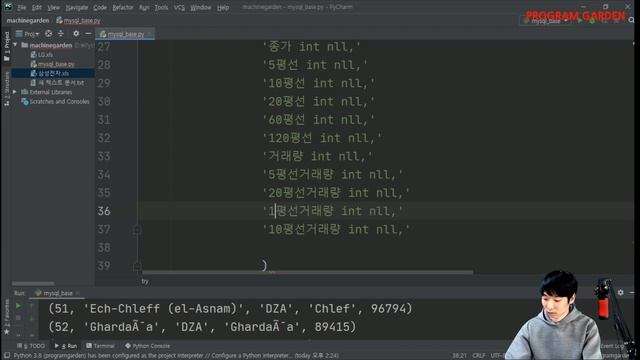640x360 pixels.
Task: Open the Python Console tool window
Action: 147,346
